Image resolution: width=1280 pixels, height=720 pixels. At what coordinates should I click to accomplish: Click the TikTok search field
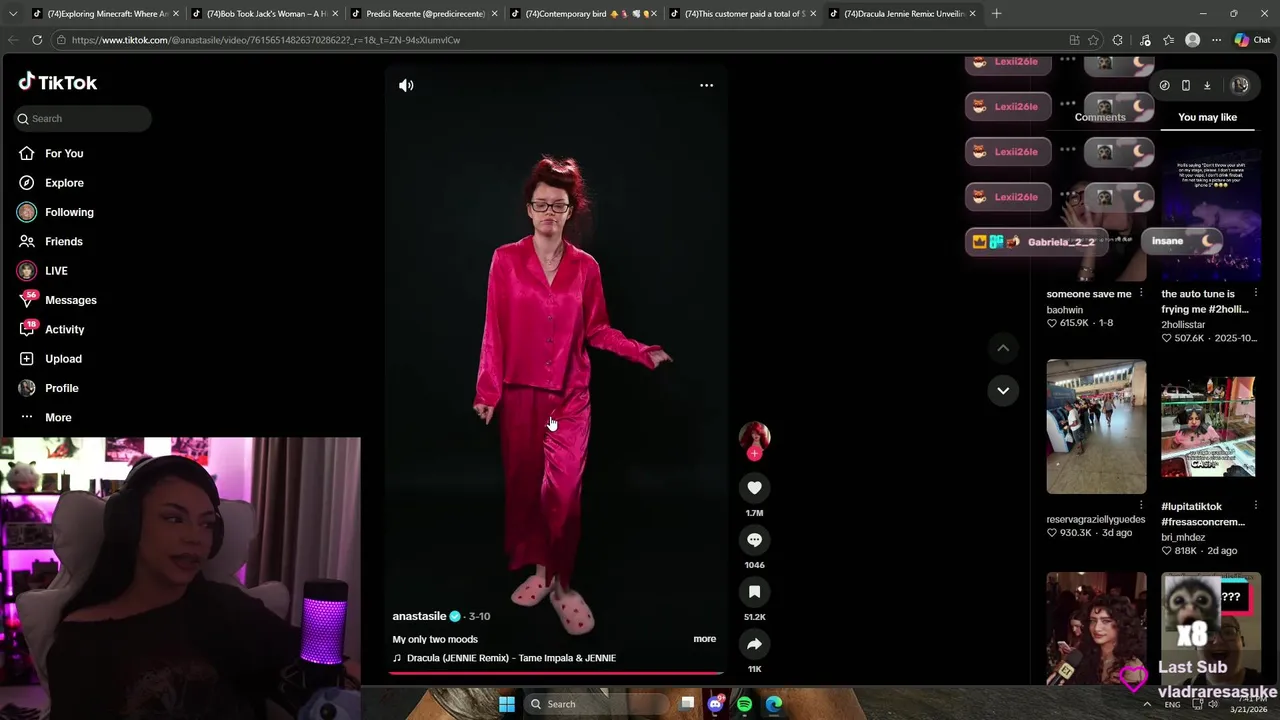click(83, 118)
